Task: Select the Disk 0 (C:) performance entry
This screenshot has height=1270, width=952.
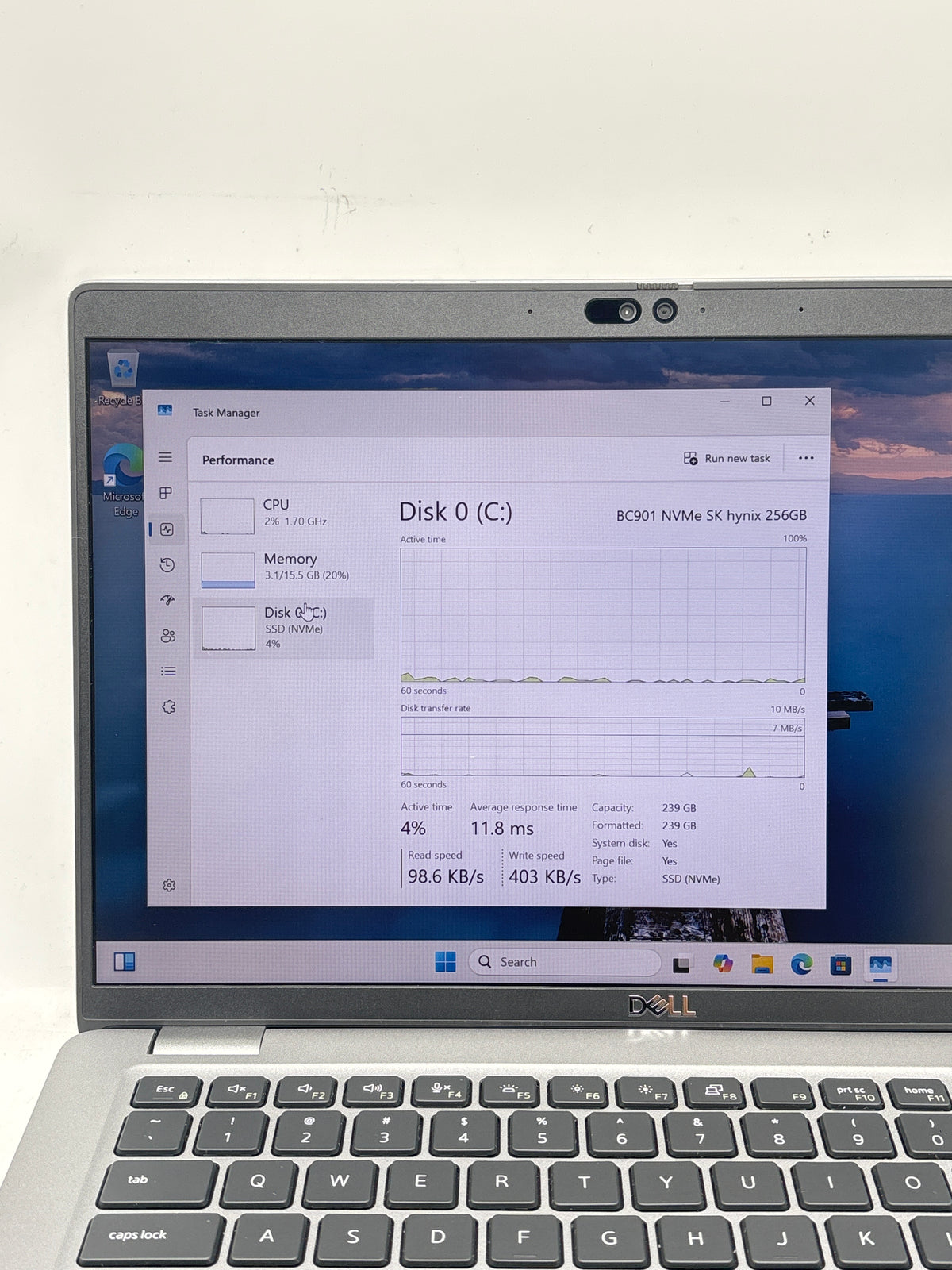Action: 283,628
